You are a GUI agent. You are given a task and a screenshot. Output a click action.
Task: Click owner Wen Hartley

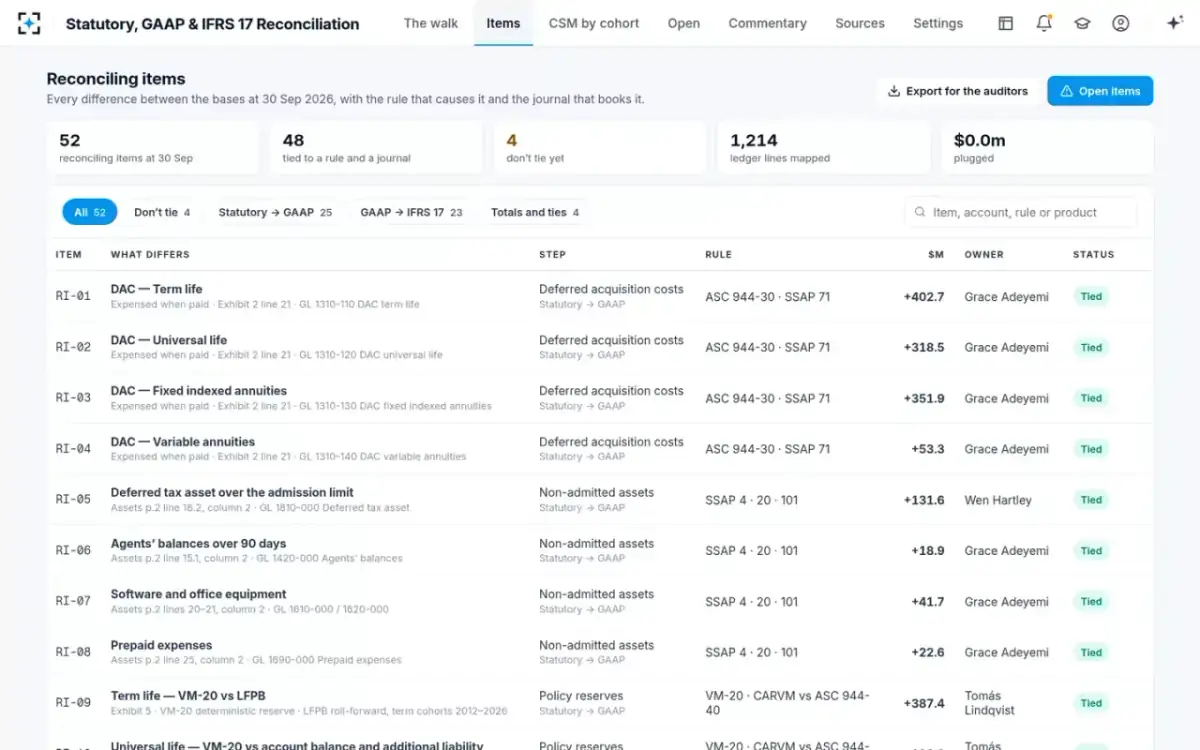[998, 500]
